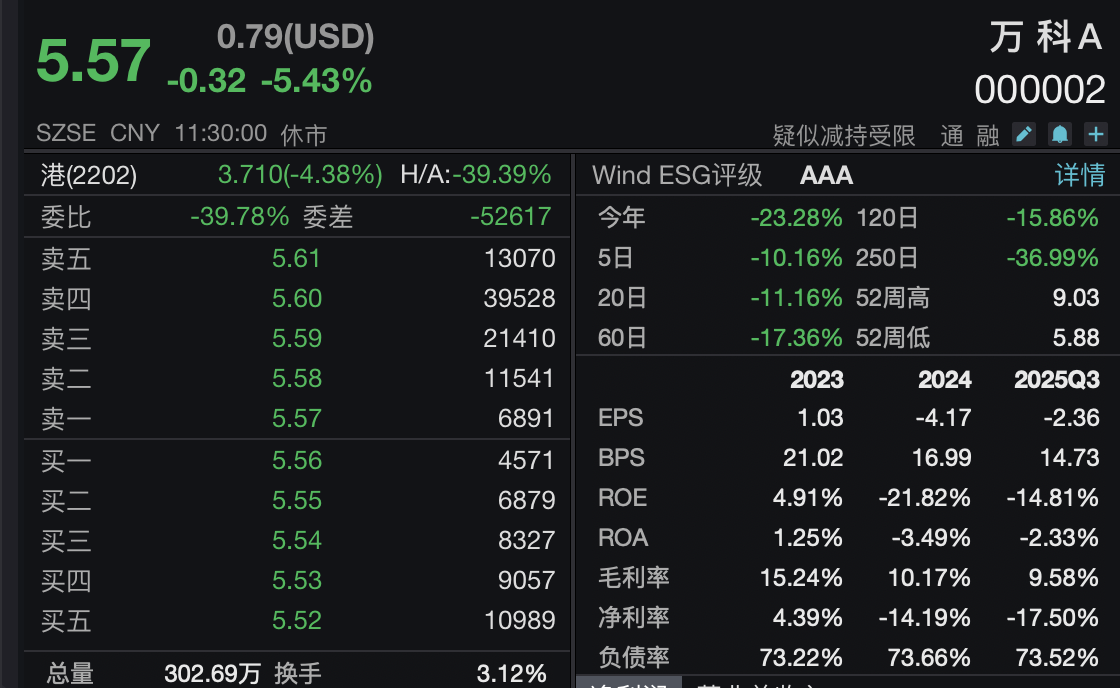This screenshot has height=688, width=1120.
Task: Open the 详情 ESG details link
Action: pyautogui.click(x=1080, y=176)
